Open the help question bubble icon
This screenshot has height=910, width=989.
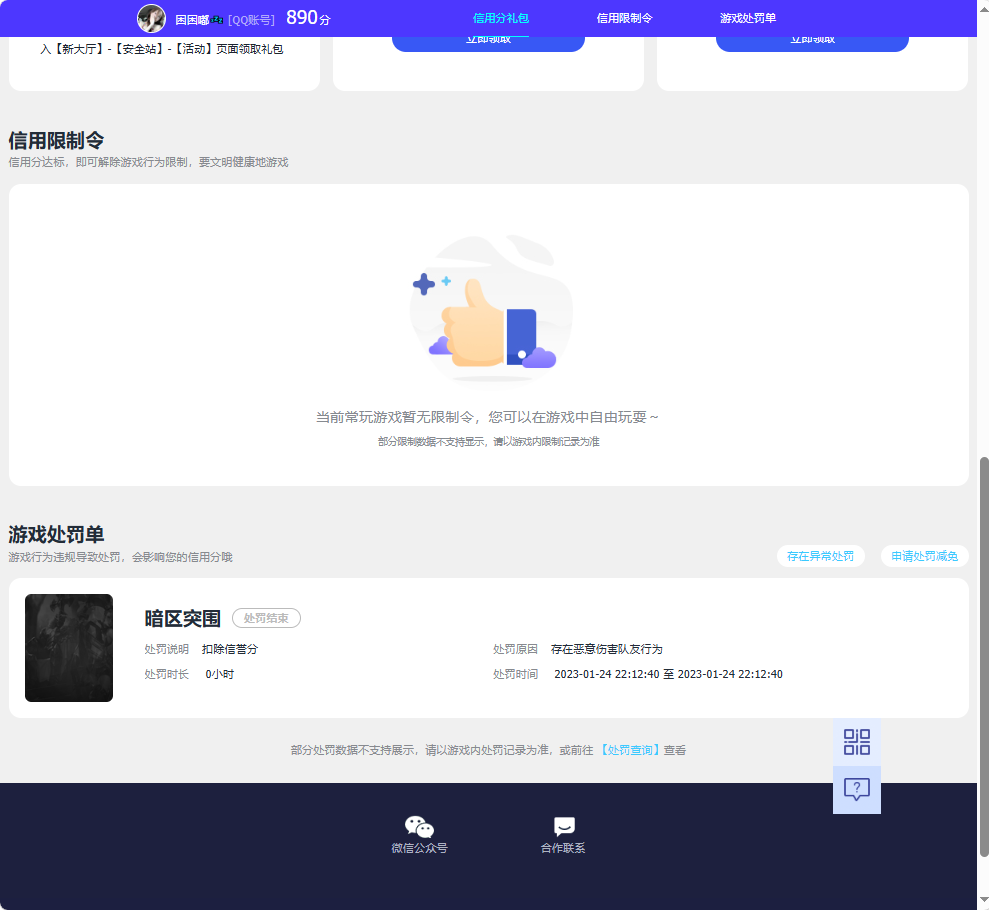[x=857, y=790]
